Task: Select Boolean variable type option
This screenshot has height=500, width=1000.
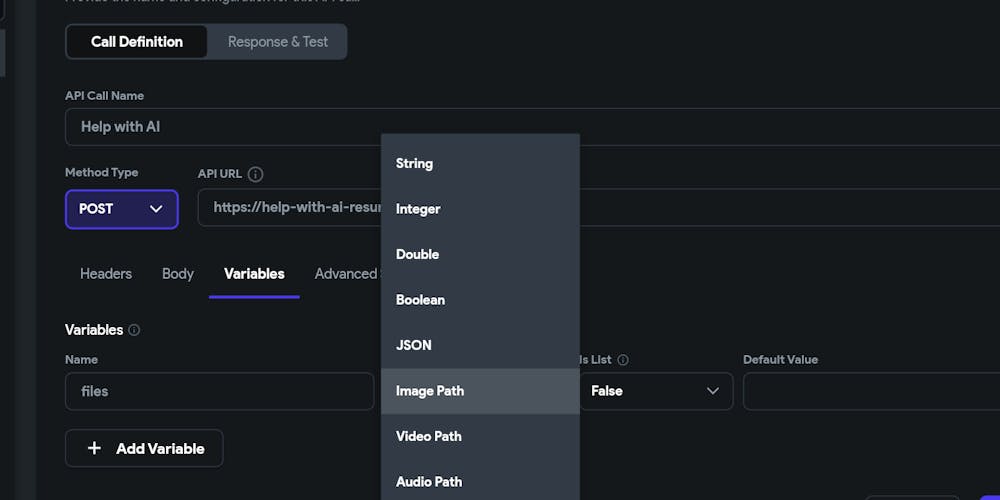Action: click(x=420, y=300)
